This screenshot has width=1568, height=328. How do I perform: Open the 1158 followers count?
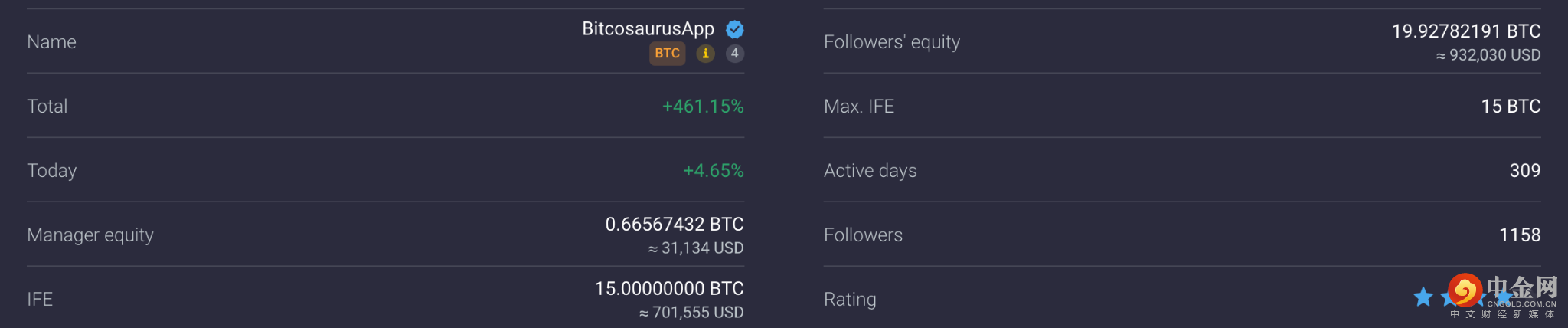[x=1520, y=235]
